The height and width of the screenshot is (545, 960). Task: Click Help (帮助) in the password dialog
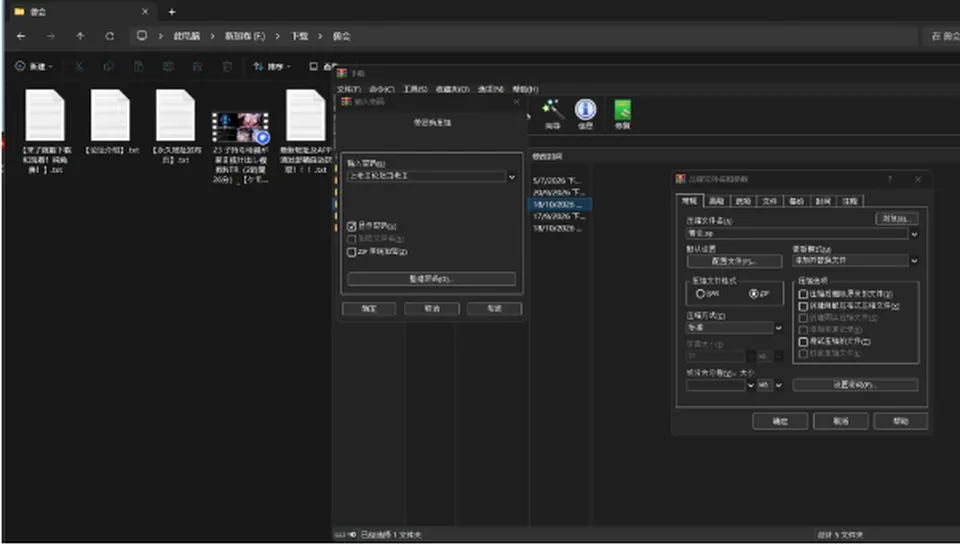495,309
